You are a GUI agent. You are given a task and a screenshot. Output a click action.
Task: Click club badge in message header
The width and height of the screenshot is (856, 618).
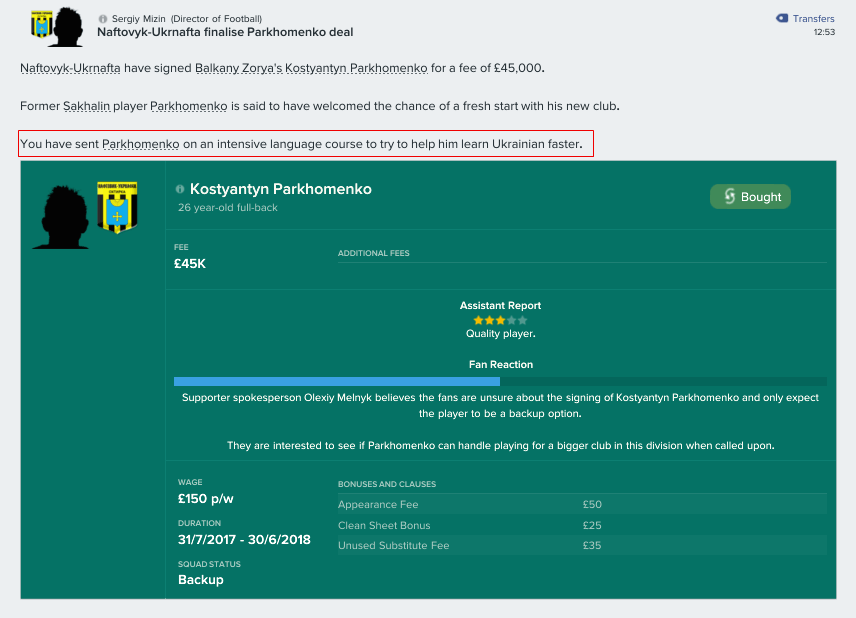pyautogui.click(x=41, y=25)
